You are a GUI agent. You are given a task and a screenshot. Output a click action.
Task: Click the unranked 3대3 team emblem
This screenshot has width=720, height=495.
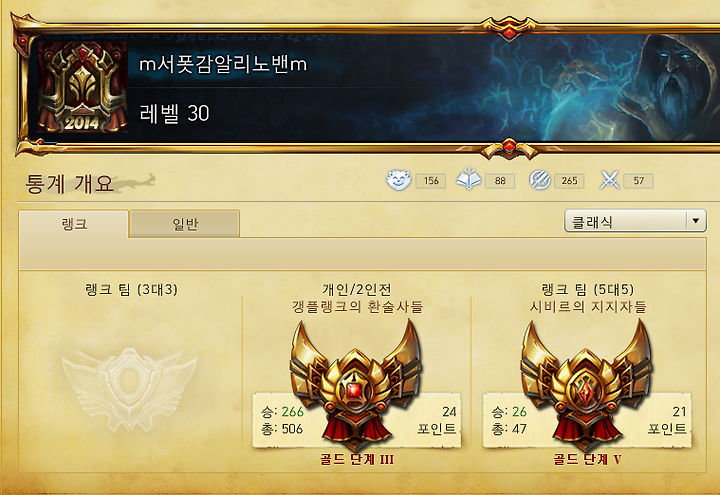coord(129,389)
